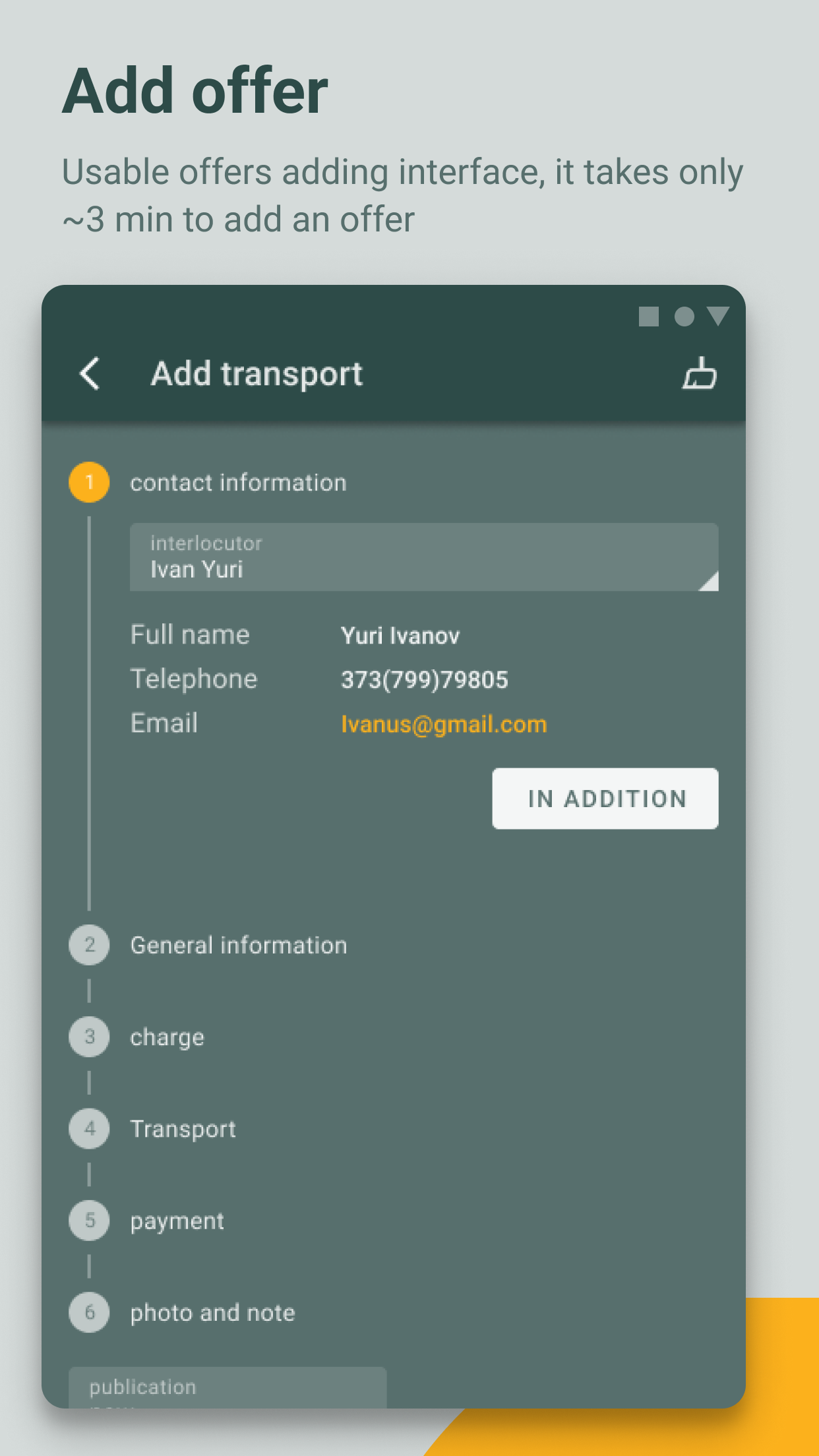The image size is (819, 1456).
Task: Tap step 5 number circle
Action: pyautogui.click(x=89, y=1220)
